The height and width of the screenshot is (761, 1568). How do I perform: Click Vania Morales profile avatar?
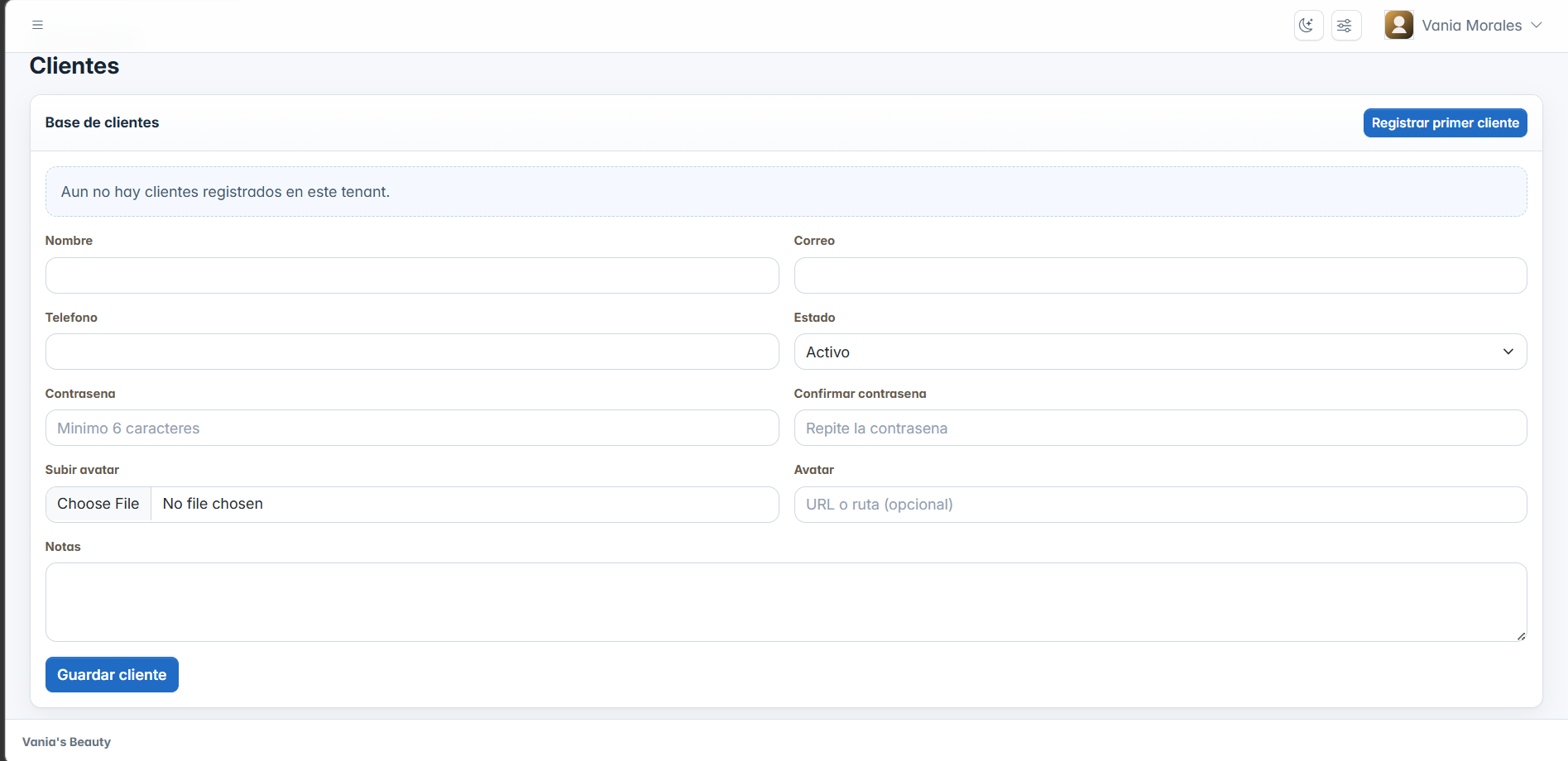pyautogui.click(x=1398, y=25)
